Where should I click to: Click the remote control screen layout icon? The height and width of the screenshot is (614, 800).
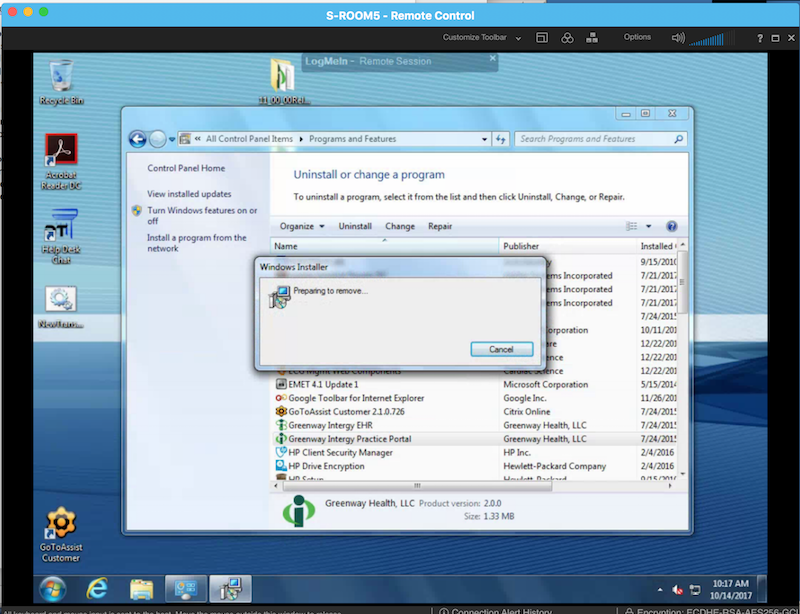542,38
